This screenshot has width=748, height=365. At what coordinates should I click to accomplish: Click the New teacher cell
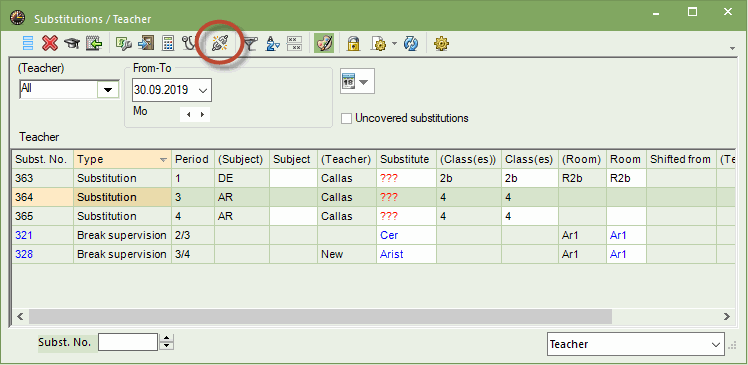pyautogui.click(x=347, y=254)
